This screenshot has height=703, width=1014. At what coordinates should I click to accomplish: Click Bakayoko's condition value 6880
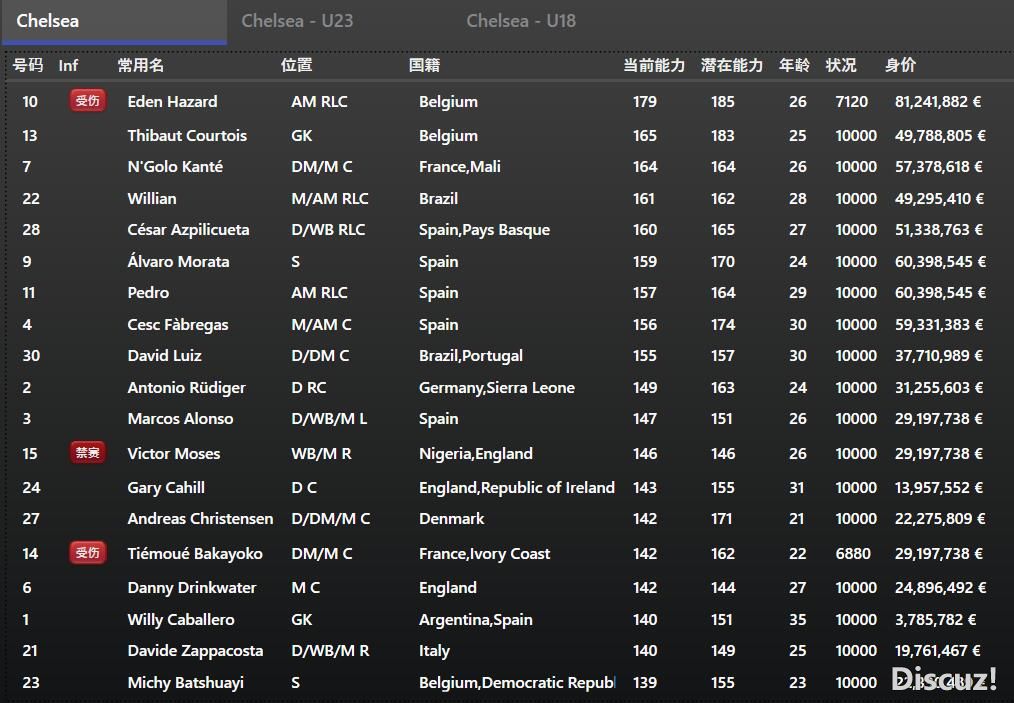coord(853,554)
